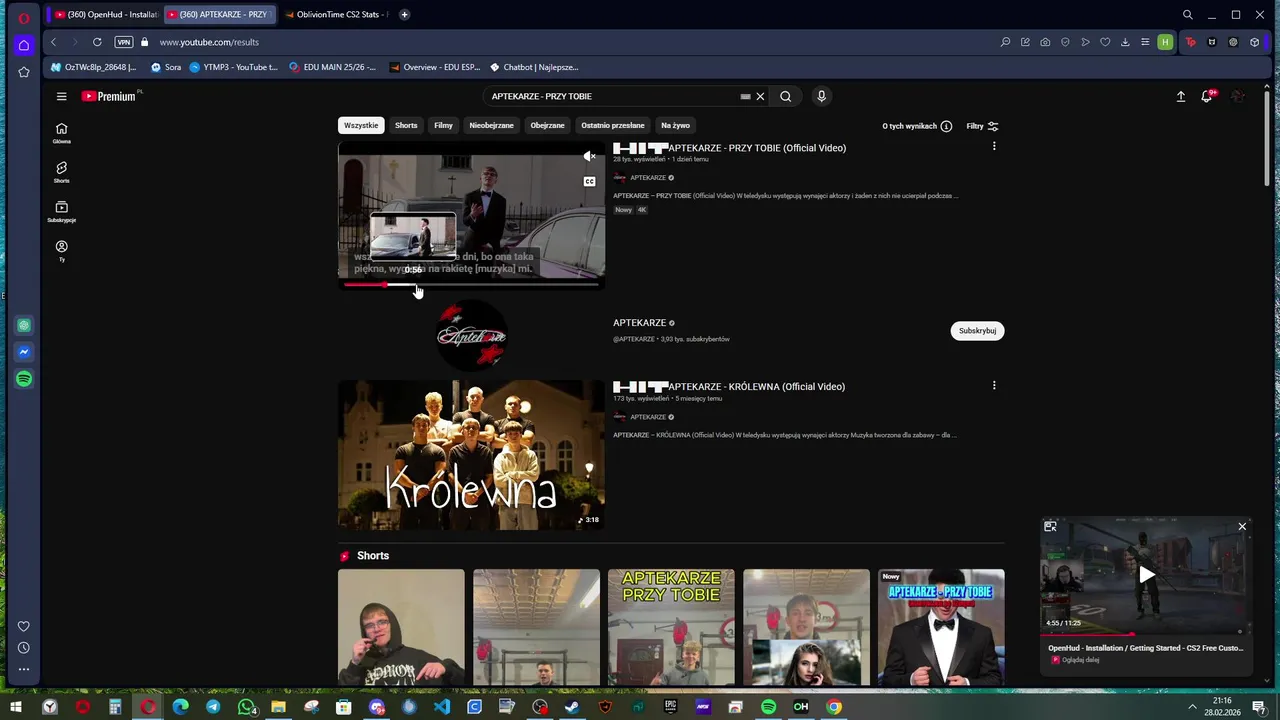This screenshot has width=1280, height=720.
Task: Open Opera sidebar history clock icon
Action: (24, 648)
